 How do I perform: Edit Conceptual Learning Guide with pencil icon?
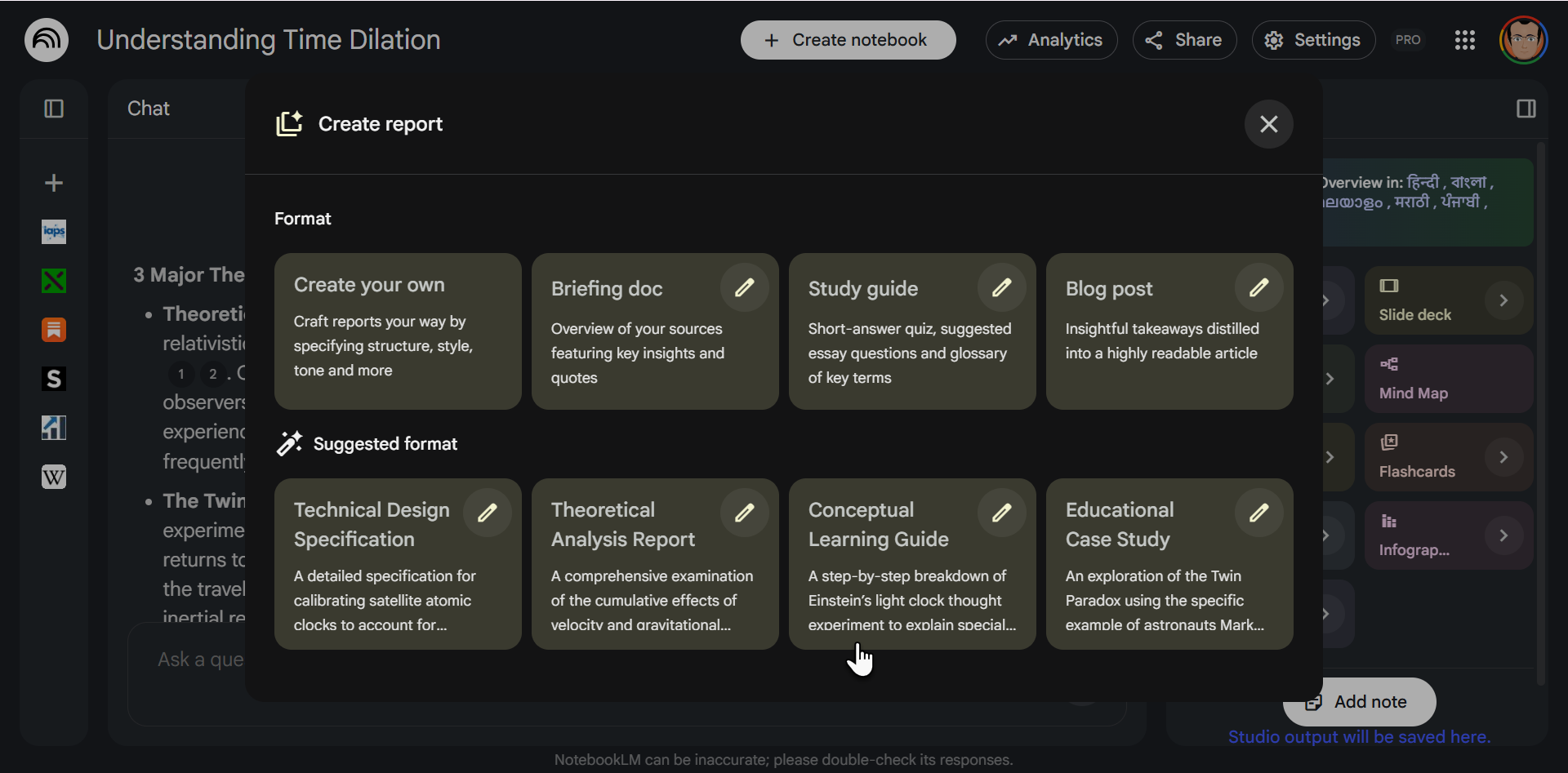pos(1001,513)
